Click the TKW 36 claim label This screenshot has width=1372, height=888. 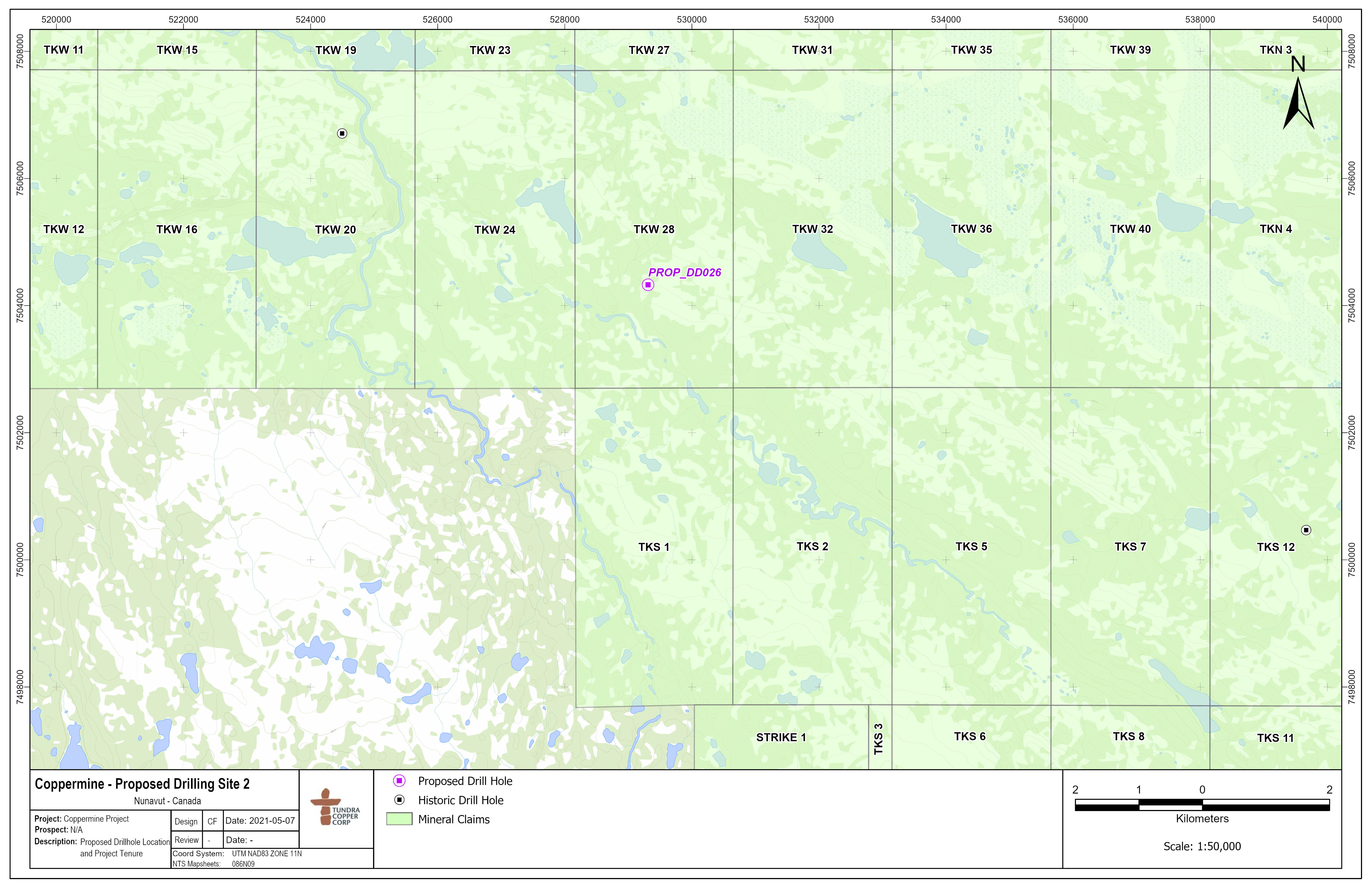(x=971, y=230)
